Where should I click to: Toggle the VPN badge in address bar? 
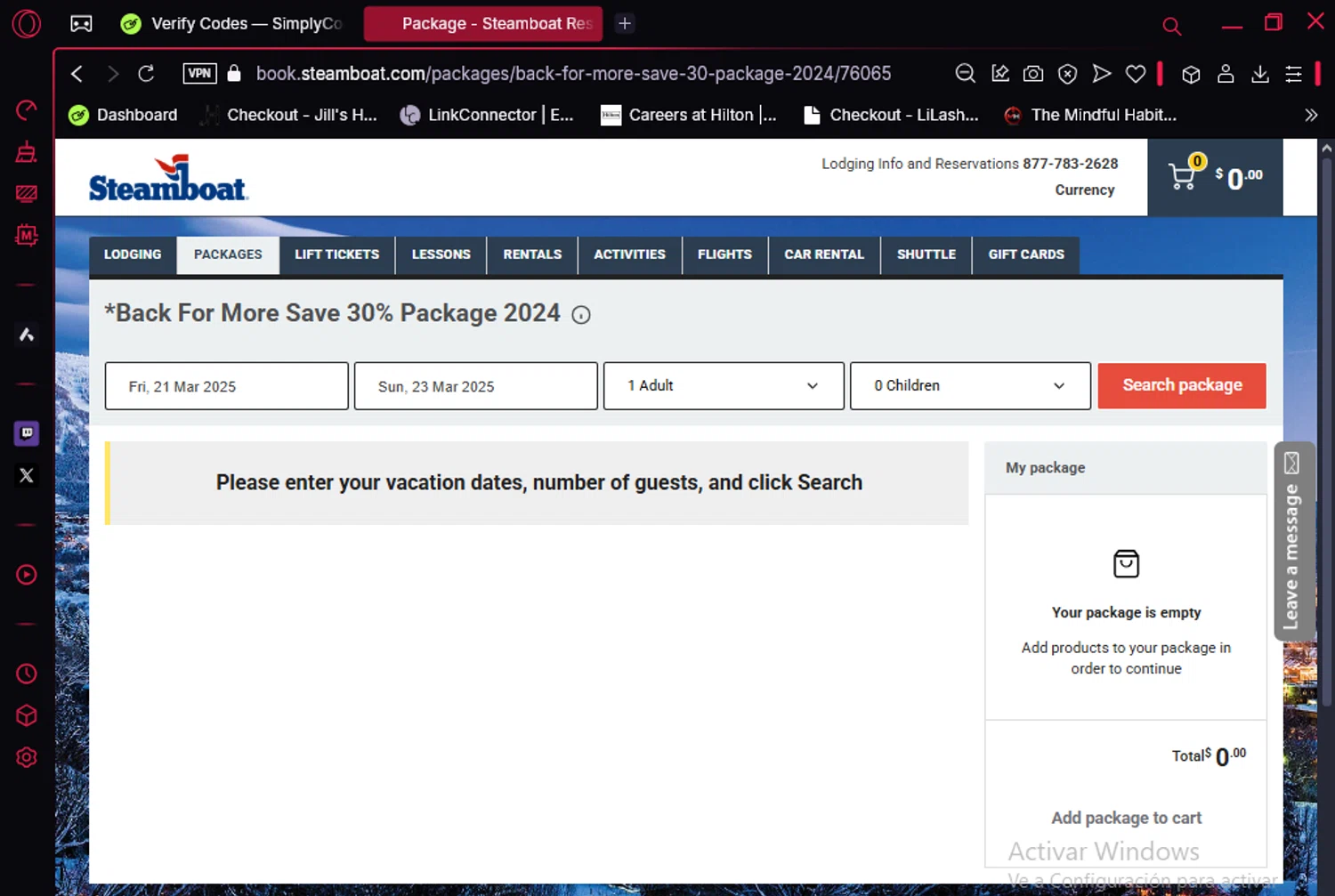tap(199, 73)
